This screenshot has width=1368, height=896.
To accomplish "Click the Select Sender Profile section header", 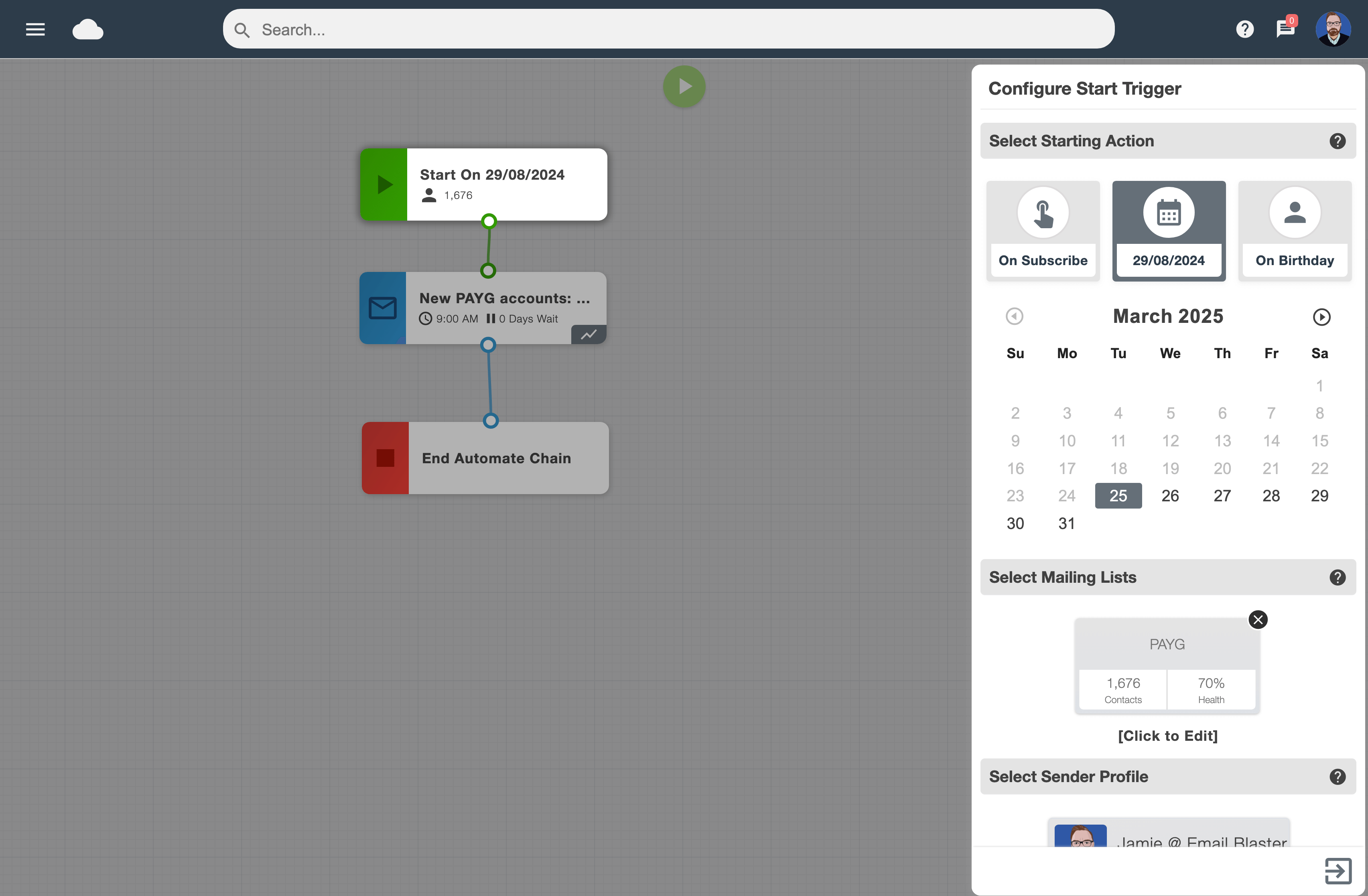I will pos(1168,776).
